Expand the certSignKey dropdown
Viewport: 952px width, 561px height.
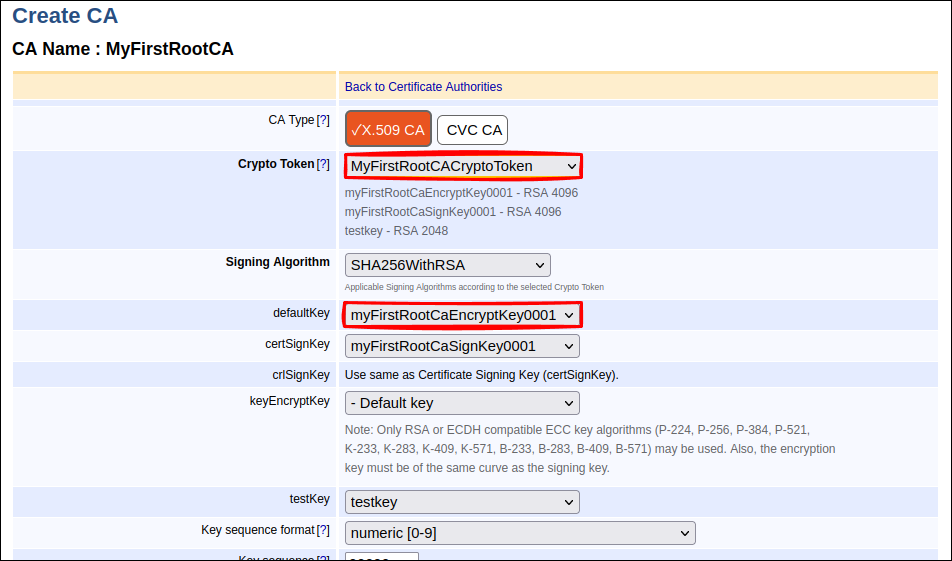coord(462,346)
